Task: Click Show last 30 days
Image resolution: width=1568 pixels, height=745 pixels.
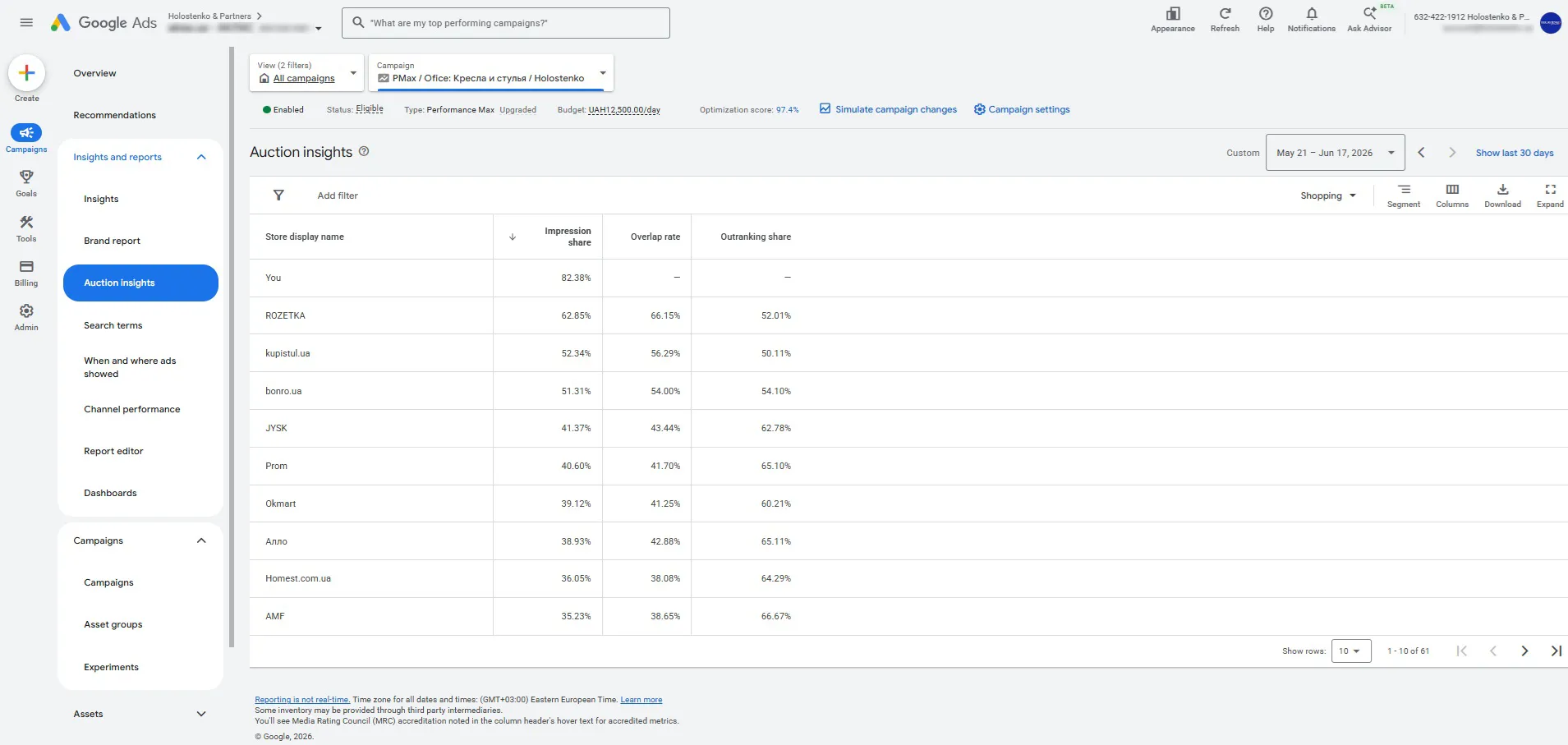Action: click(x=1515, y=153)
